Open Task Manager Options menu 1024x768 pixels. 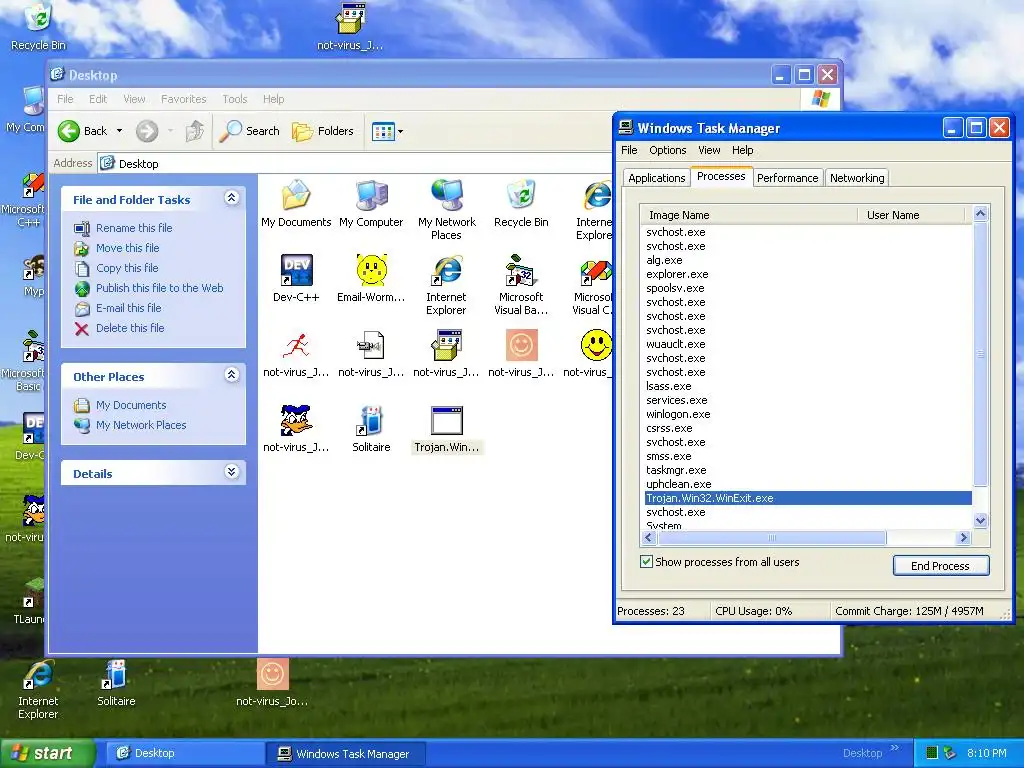(667, 150)
